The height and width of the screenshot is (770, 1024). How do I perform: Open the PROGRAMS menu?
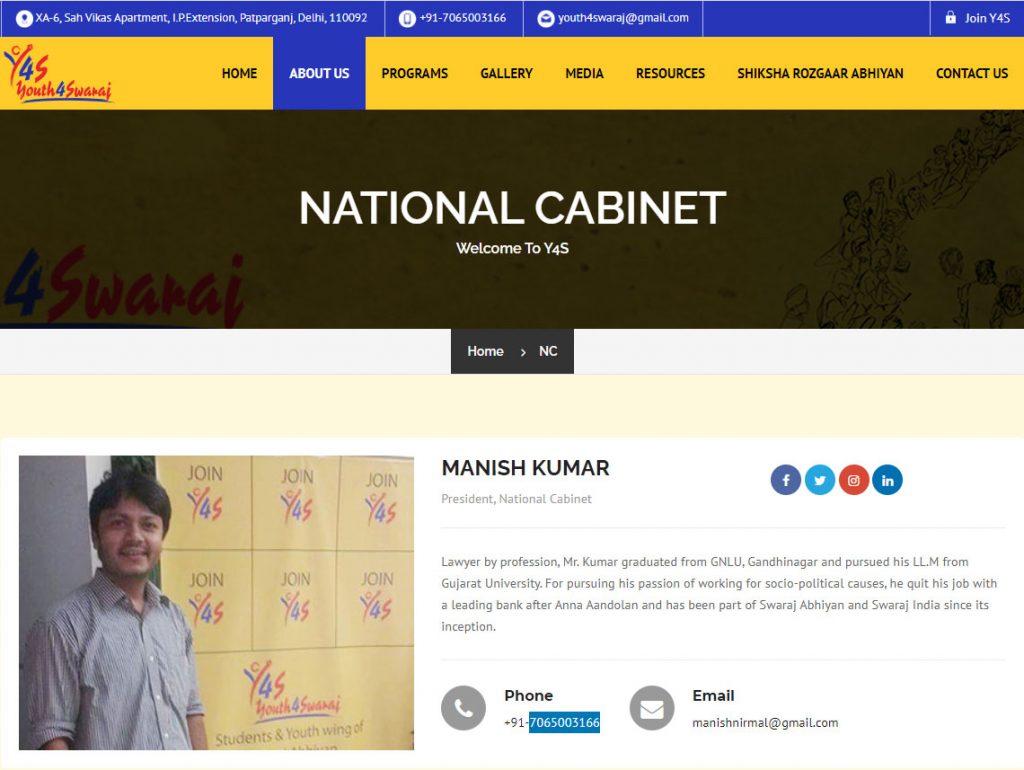(x=415, y=73)
